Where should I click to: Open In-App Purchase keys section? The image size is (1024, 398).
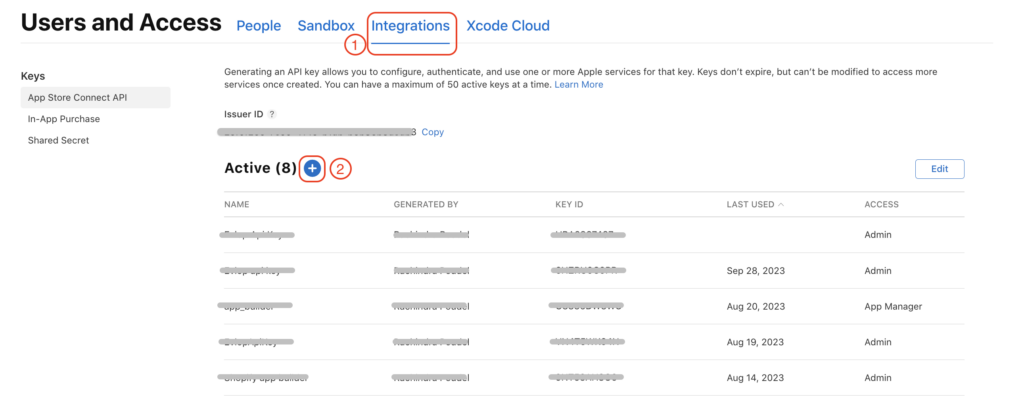pyautogui.click(x=63, y=119)
